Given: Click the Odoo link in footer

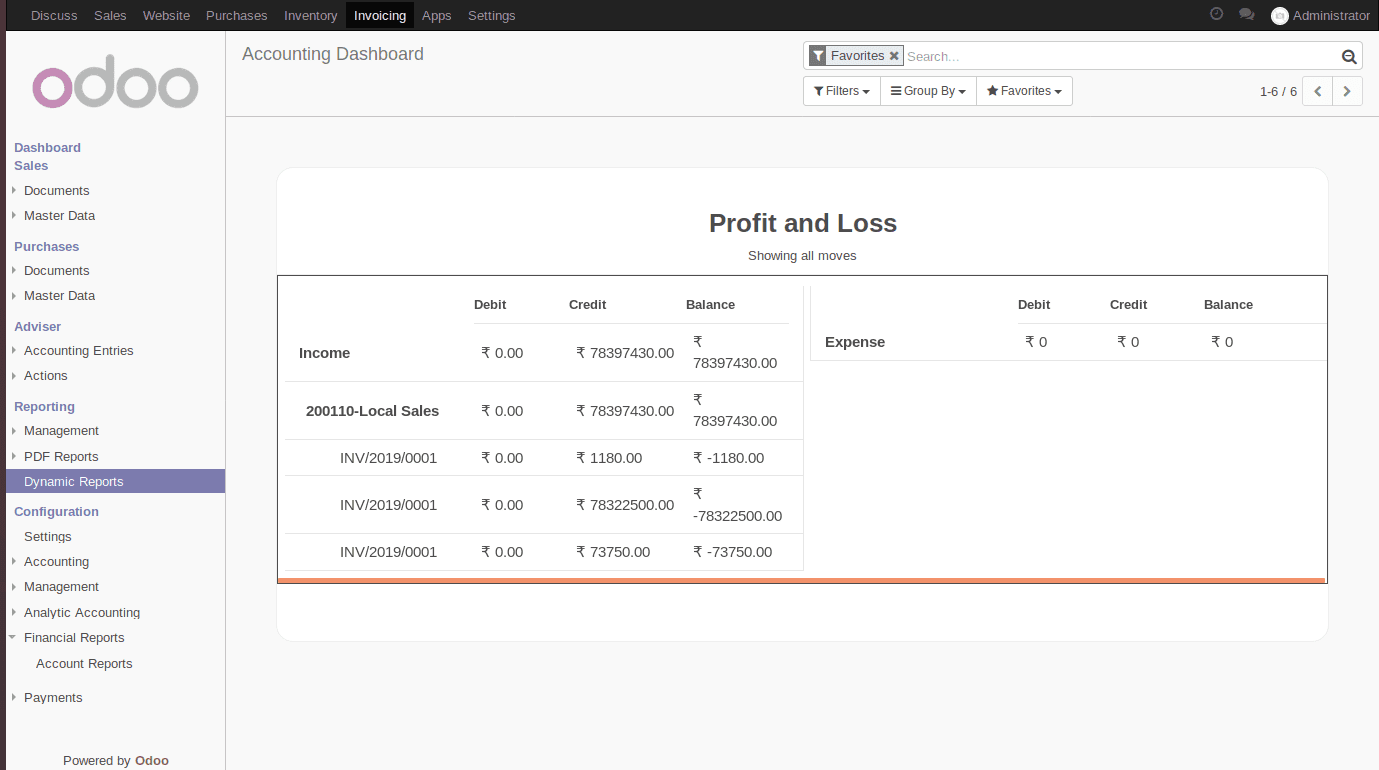Looking at the screenshot, I should 152,760.
